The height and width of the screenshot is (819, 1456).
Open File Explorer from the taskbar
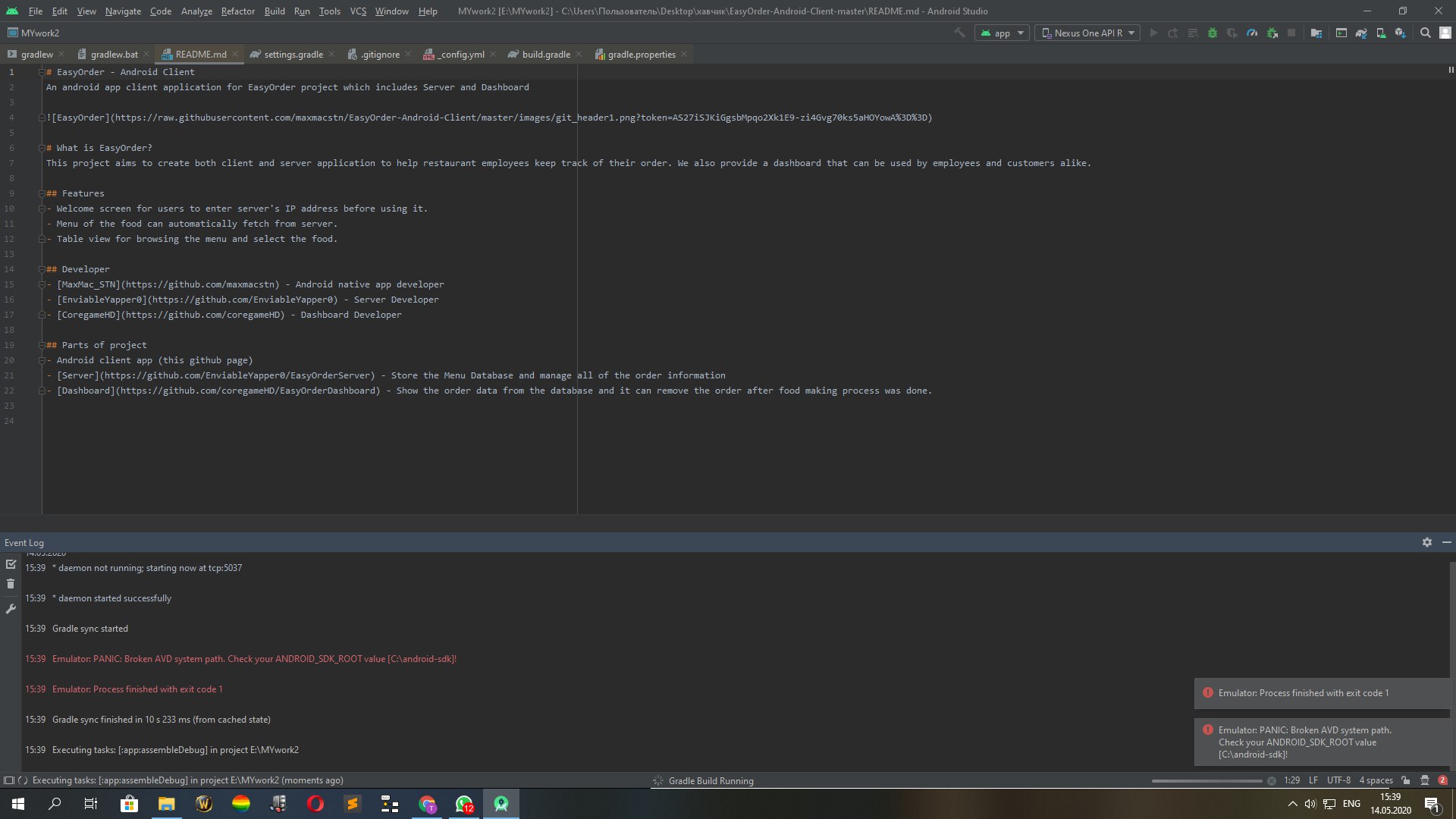pyautogui.click(x=166, y=804)
